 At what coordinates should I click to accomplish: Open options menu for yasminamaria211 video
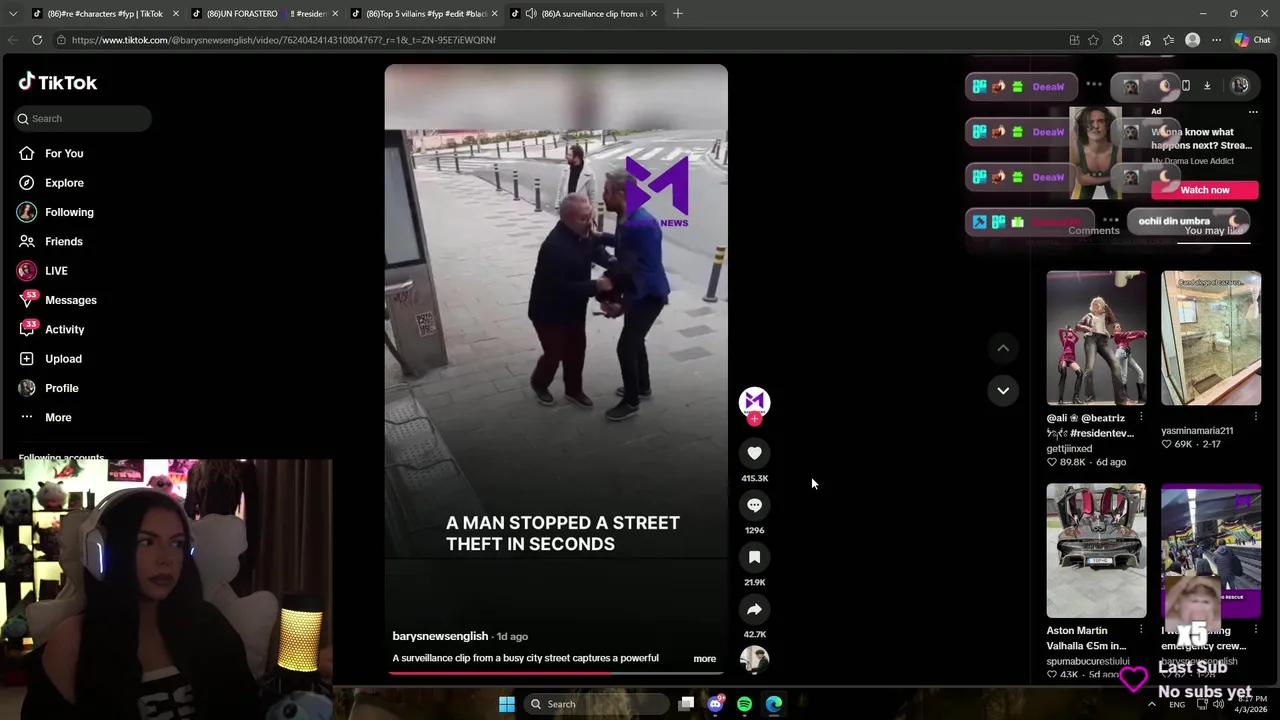coord(1255,417)
